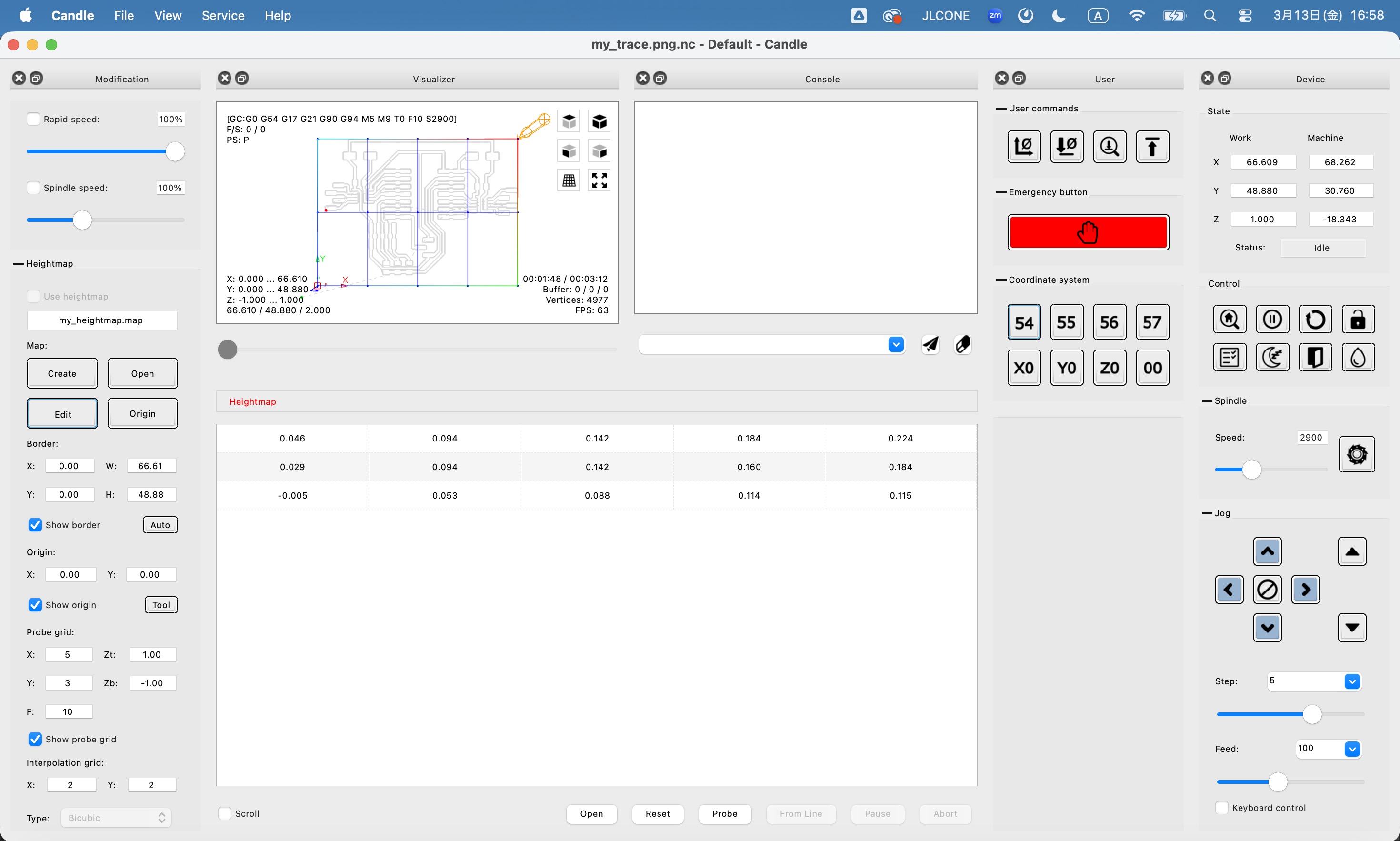
Task: Zero the X axis with X0 button
Action: coord(1023,368)
